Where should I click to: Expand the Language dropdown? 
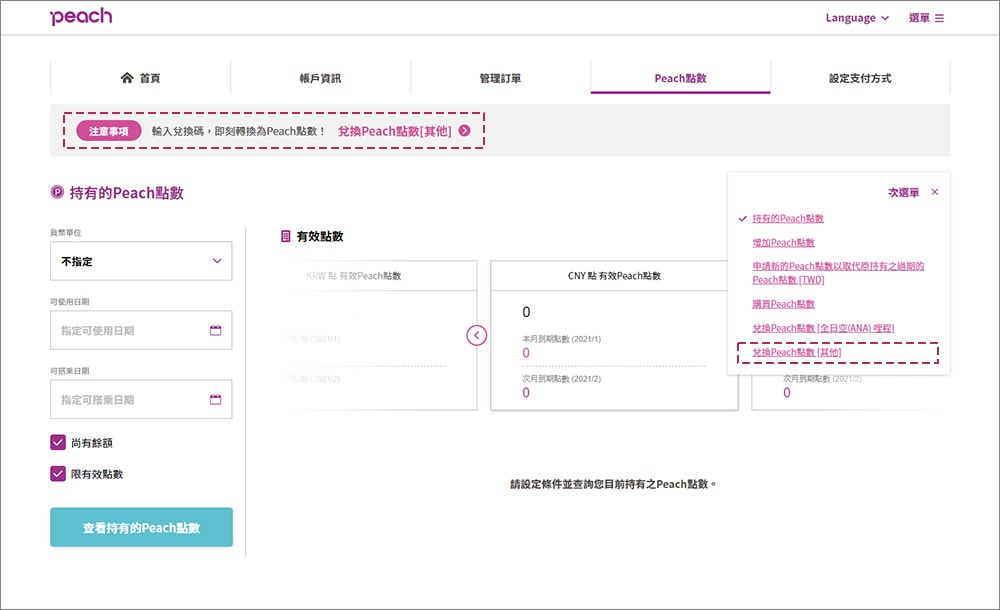857,18
